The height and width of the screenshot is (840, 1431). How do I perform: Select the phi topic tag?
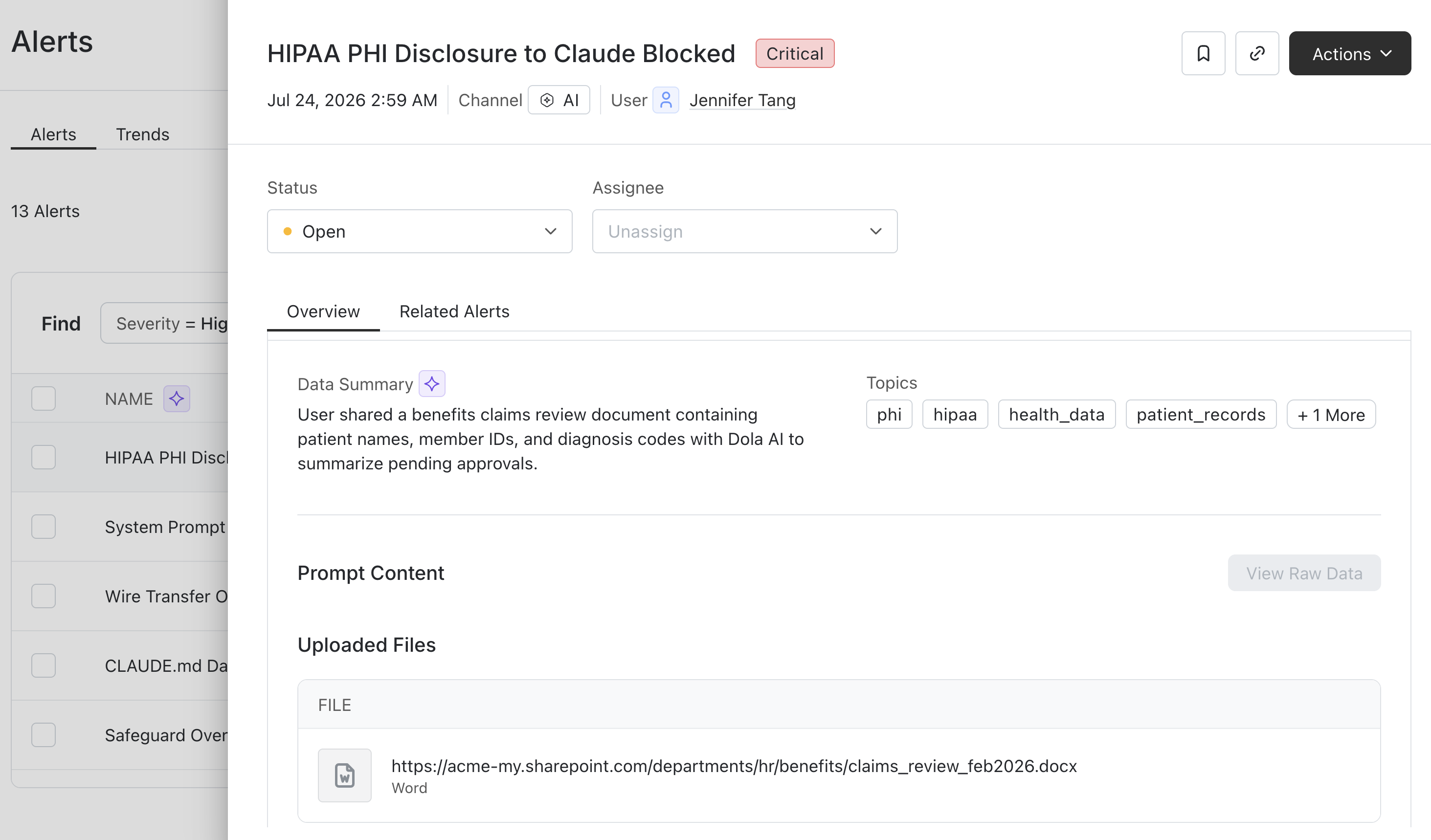click(x=889, y=414)
